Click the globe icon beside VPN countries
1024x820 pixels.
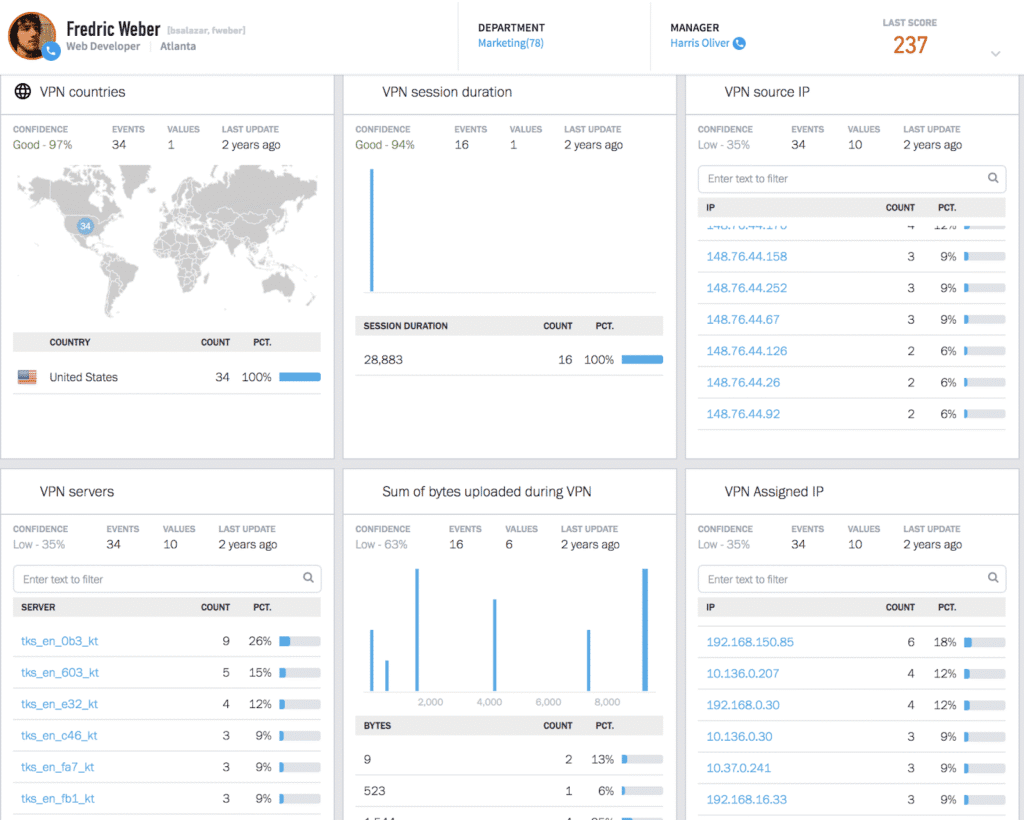22,91
